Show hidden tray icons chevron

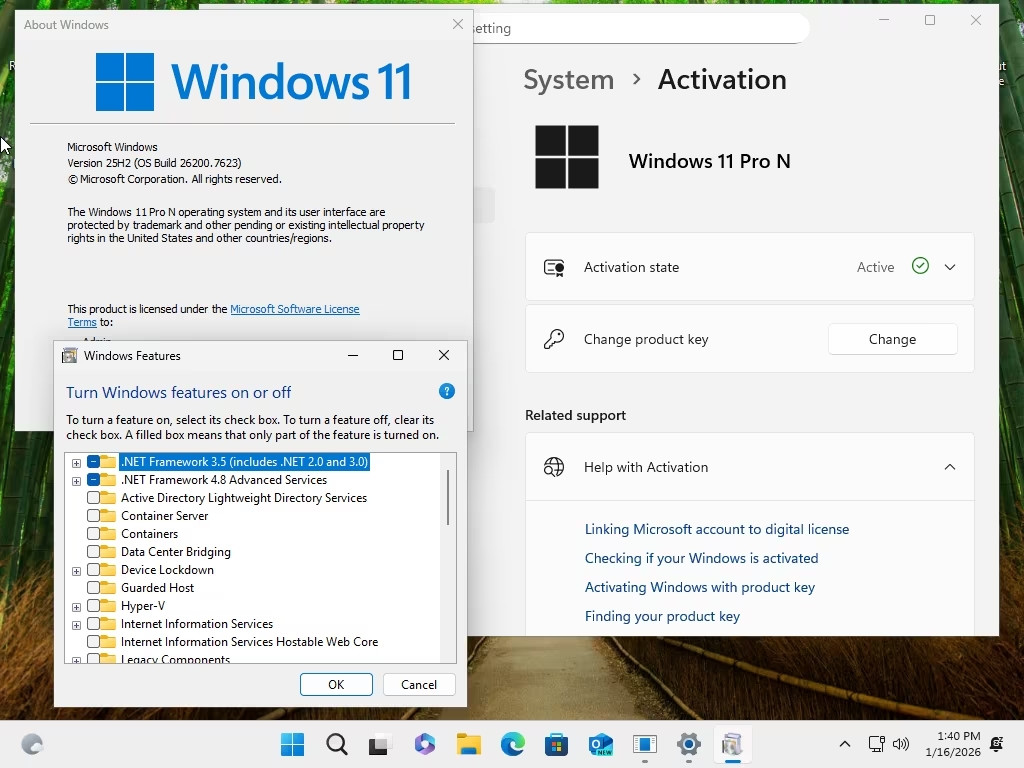click(x=844, y=744)
